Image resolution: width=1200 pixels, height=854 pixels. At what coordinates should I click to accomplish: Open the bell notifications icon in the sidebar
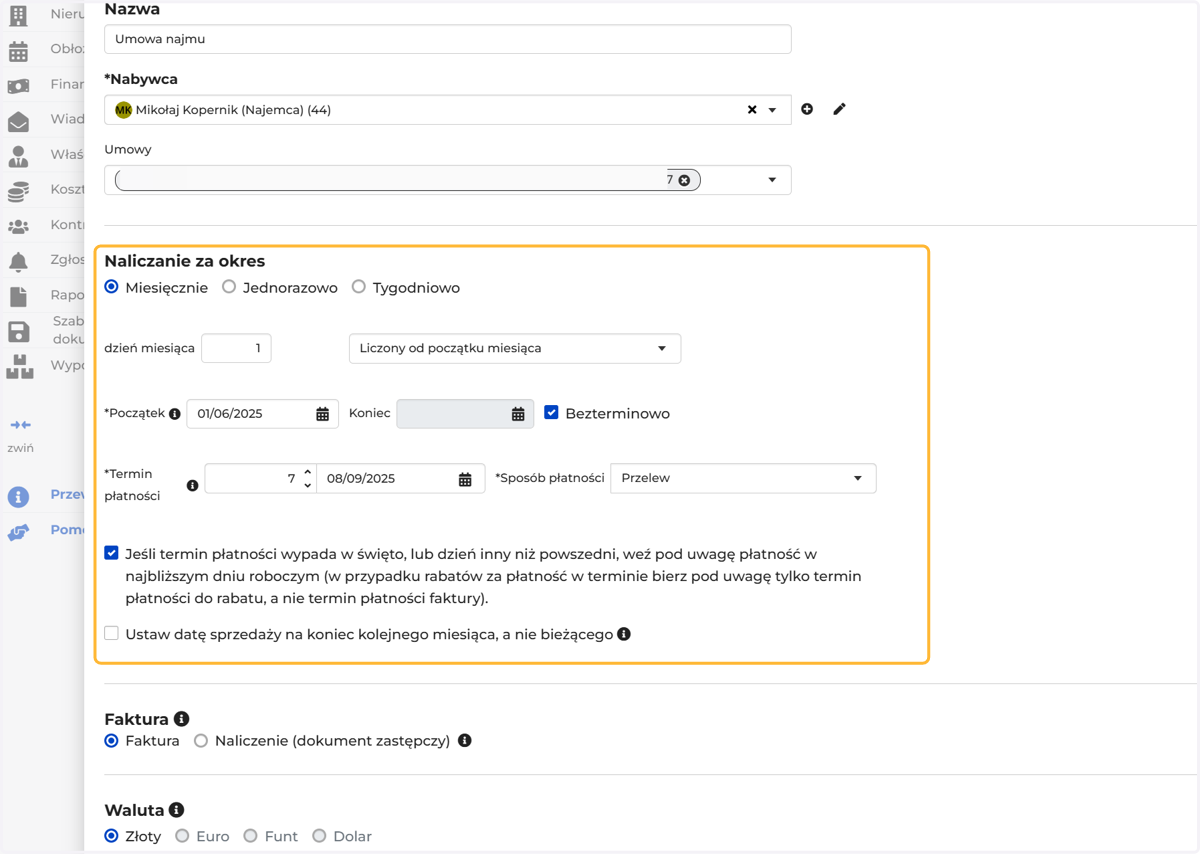click(18, 261)
